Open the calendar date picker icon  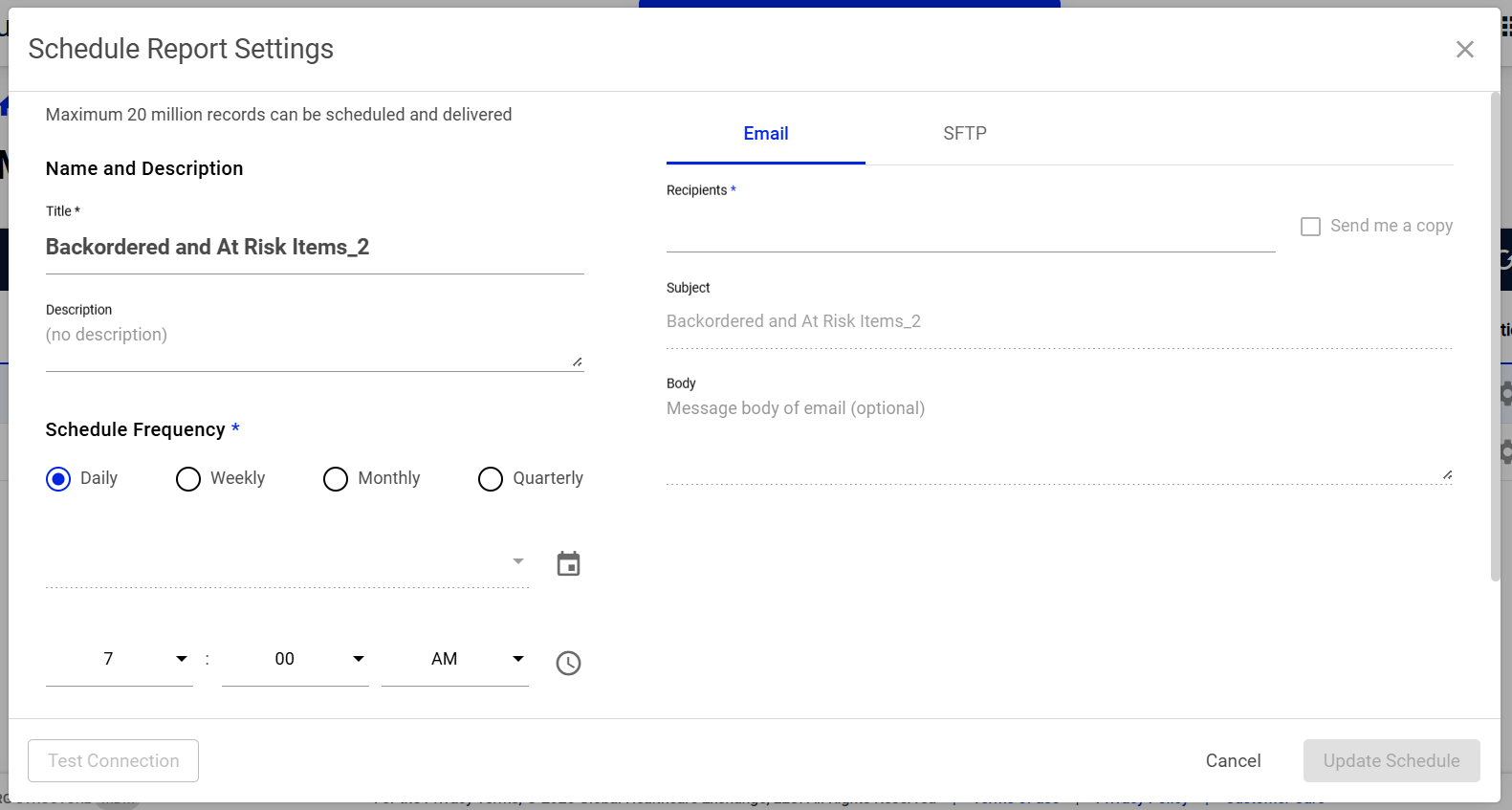coord(568,564)
